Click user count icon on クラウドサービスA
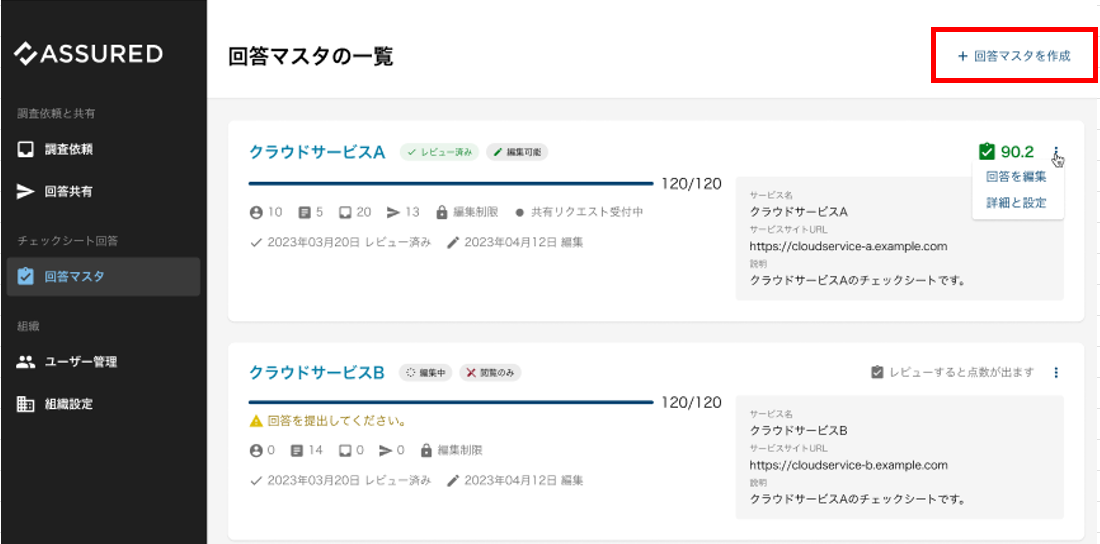 [x=256, y=212]
